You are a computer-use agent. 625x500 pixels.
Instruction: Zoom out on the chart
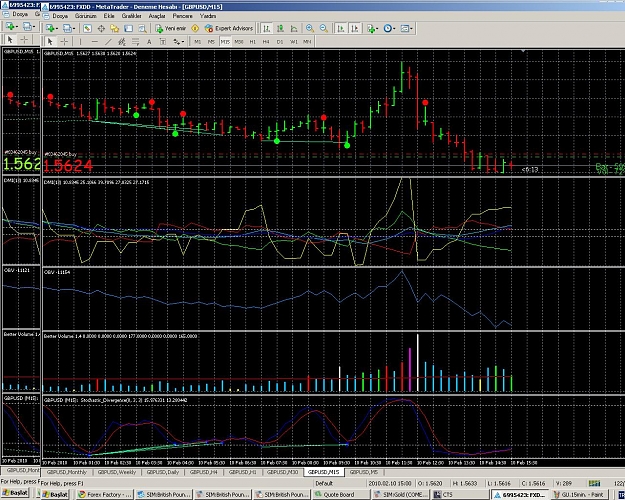(x=323, y=28)
